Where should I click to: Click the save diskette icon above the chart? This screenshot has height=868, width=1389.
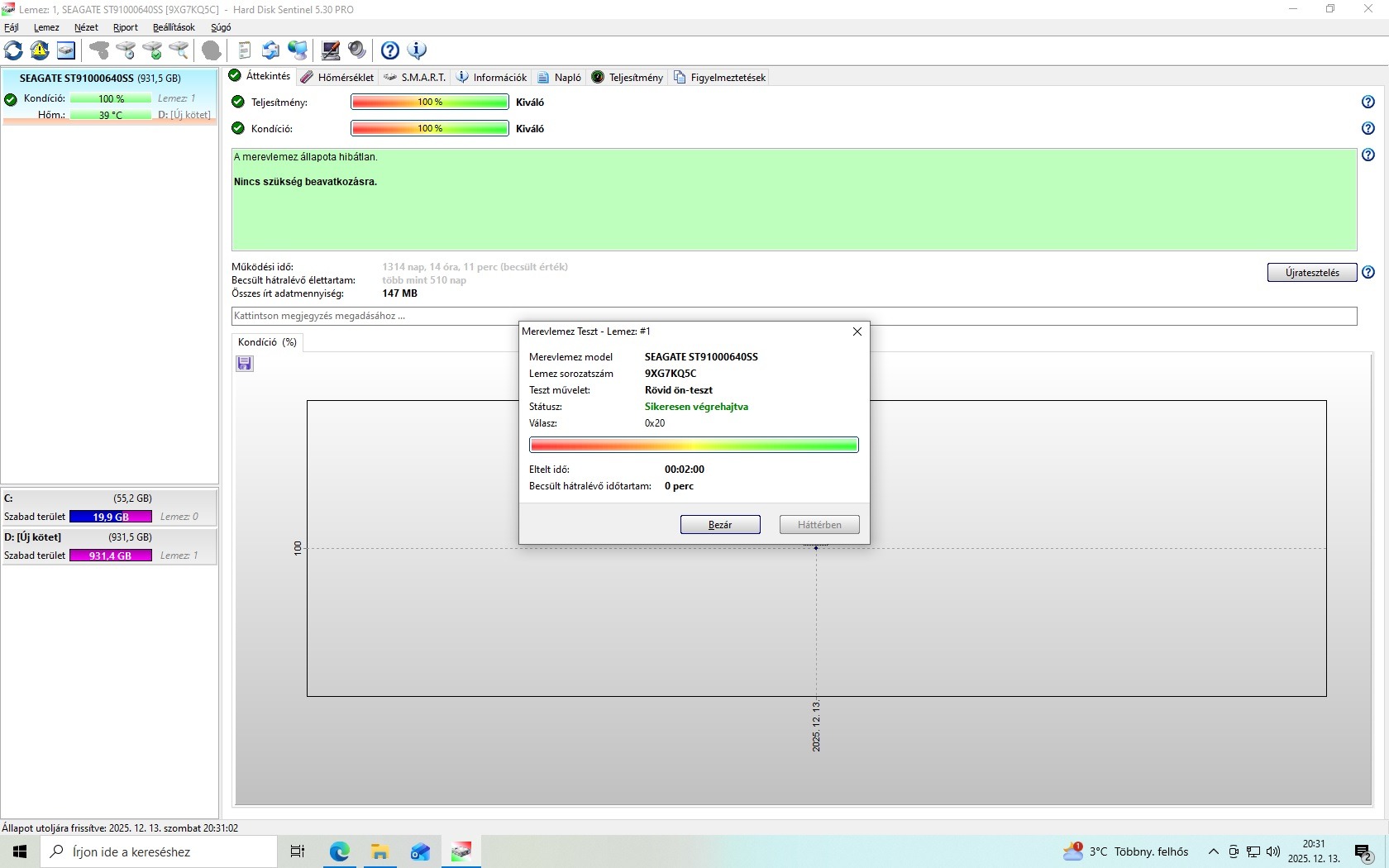pyautogui.click(x=245, y=364)
